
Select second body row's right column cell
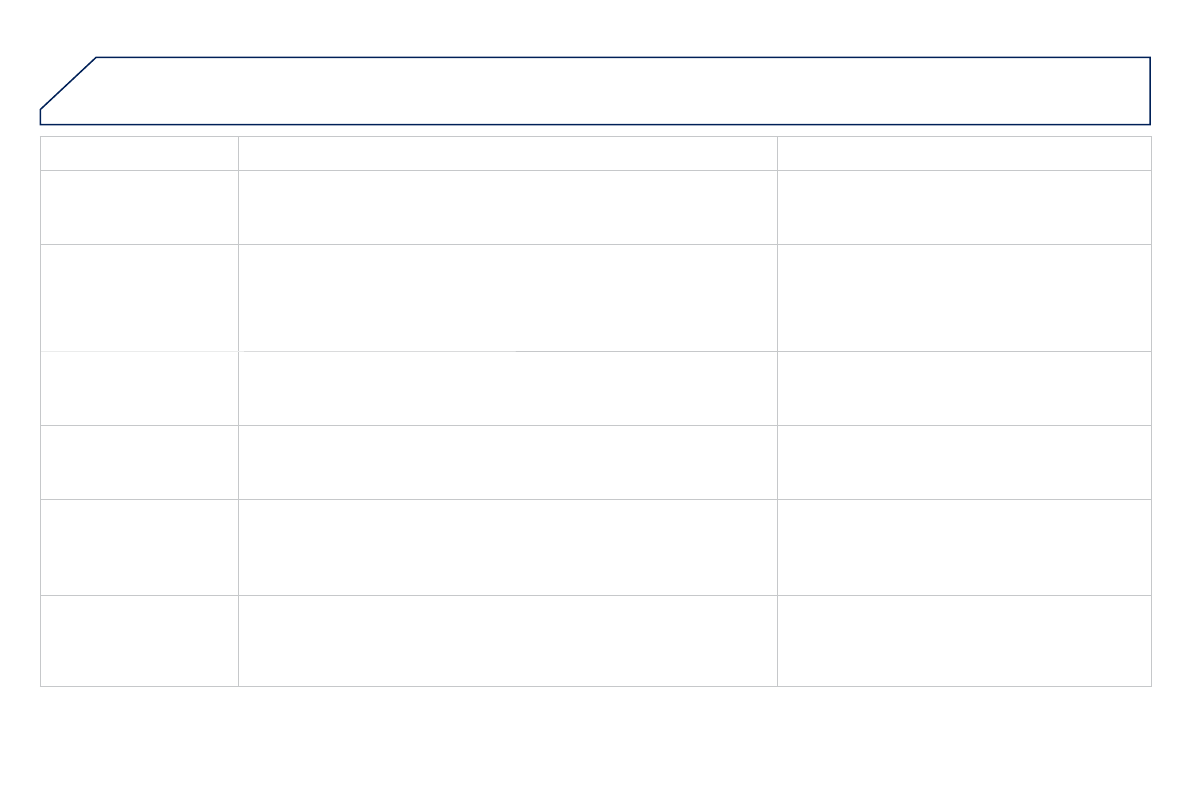(963, 297)
